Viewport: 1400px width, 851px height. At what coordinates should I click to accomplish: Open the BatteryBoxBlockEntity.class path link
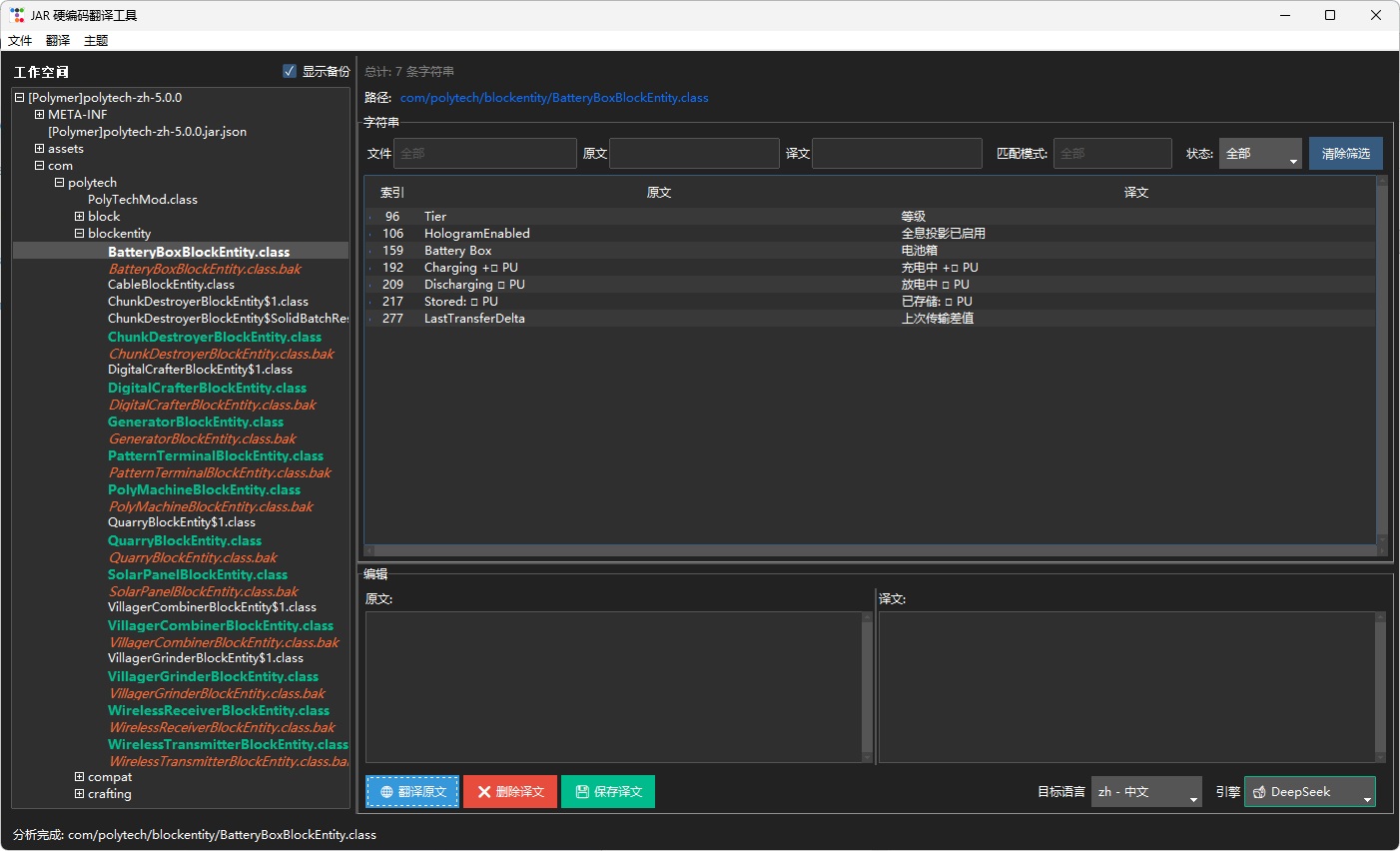[x=554, y=98]
